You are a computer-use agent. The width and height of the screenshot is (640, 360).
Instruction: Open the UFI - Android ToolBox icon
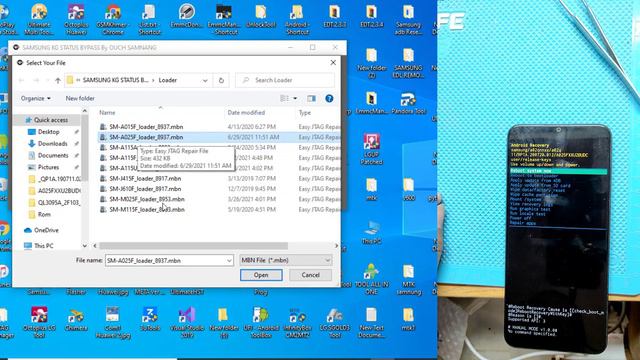(261, 322)
